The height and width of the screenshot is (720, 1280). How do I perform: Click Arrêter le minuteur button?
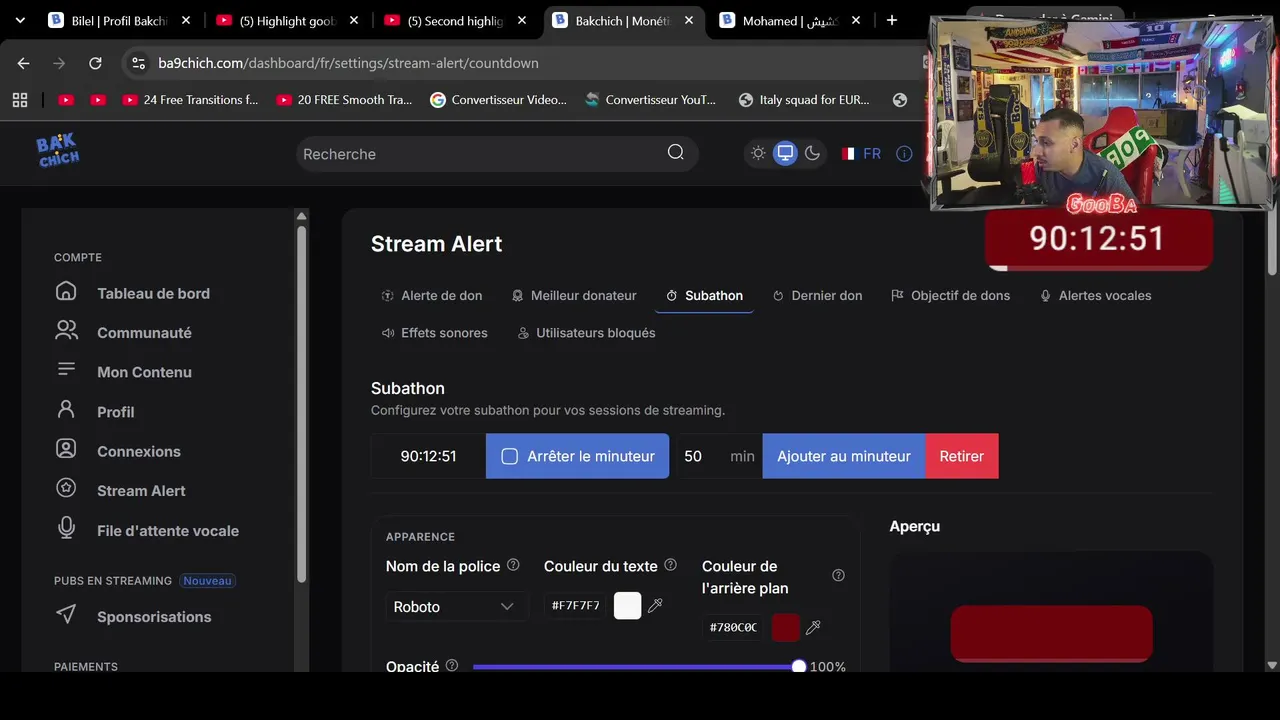click(577, 456)
